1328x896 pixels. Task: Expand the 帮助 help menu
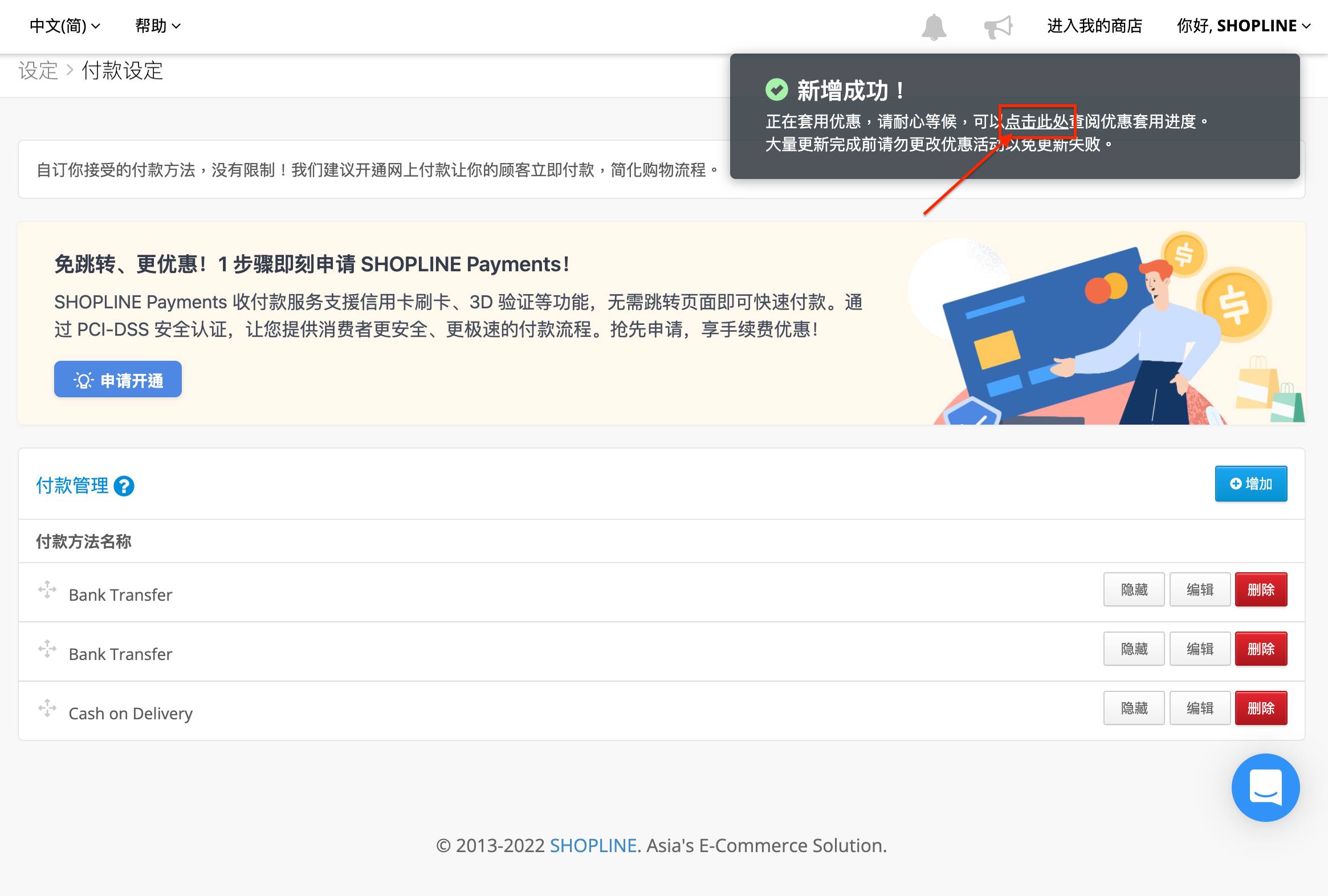(x=158, y=26)
